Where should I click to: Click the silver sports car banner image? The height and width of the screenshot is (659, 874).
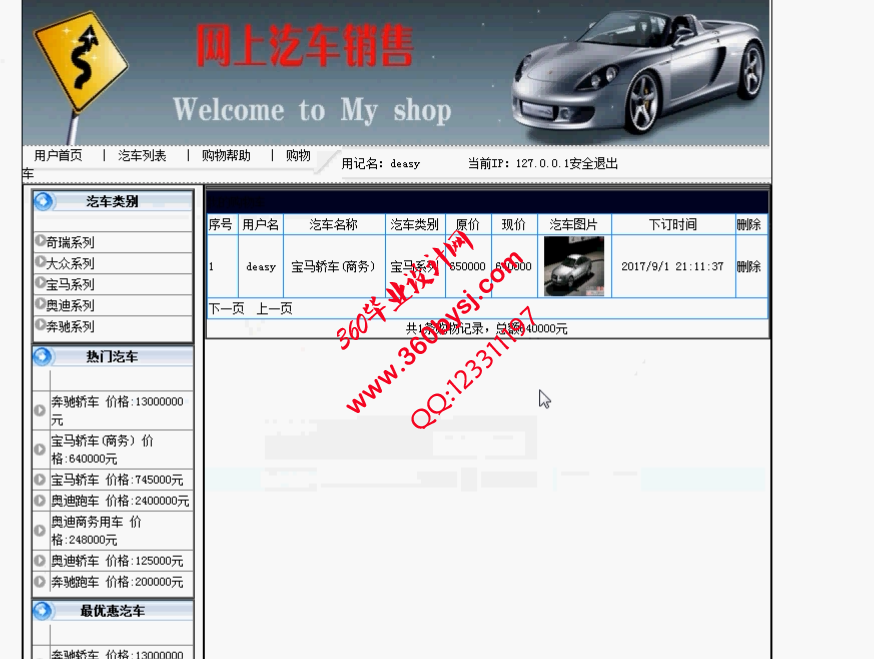point(638,72)
